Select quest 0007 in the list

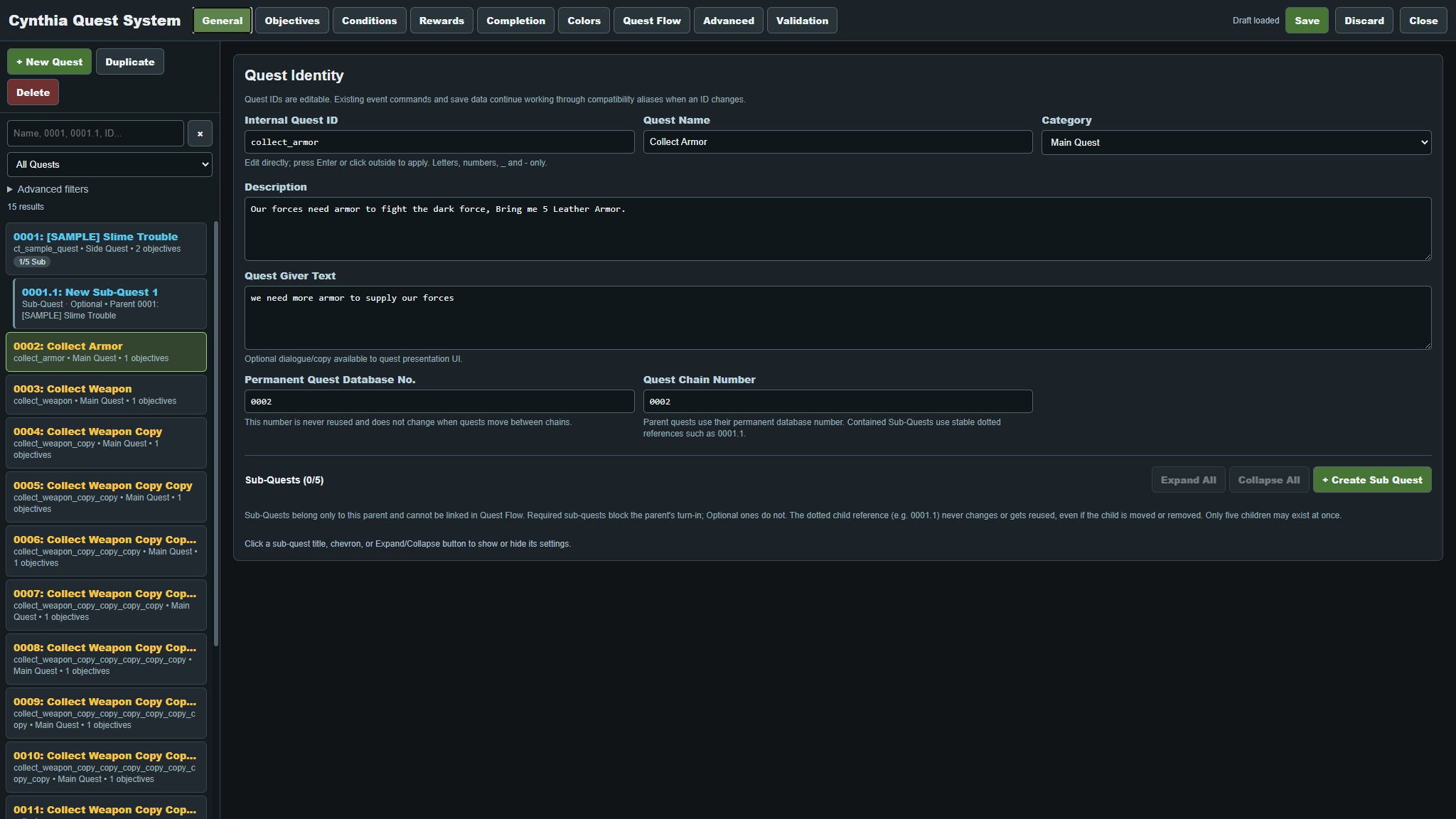pos(106,605)
